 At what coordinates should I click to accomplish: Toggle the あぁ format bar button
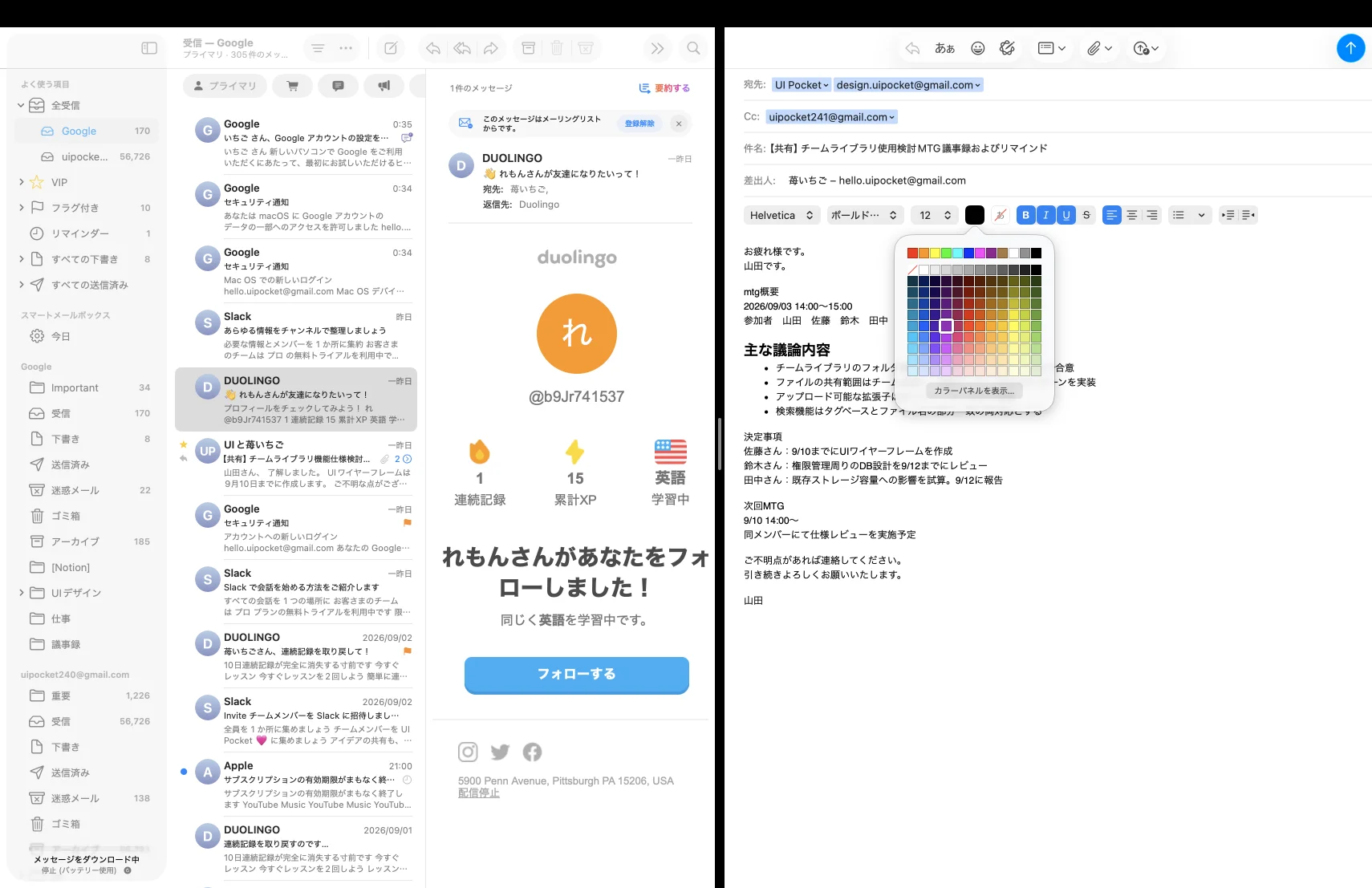[x=944, y=48]
